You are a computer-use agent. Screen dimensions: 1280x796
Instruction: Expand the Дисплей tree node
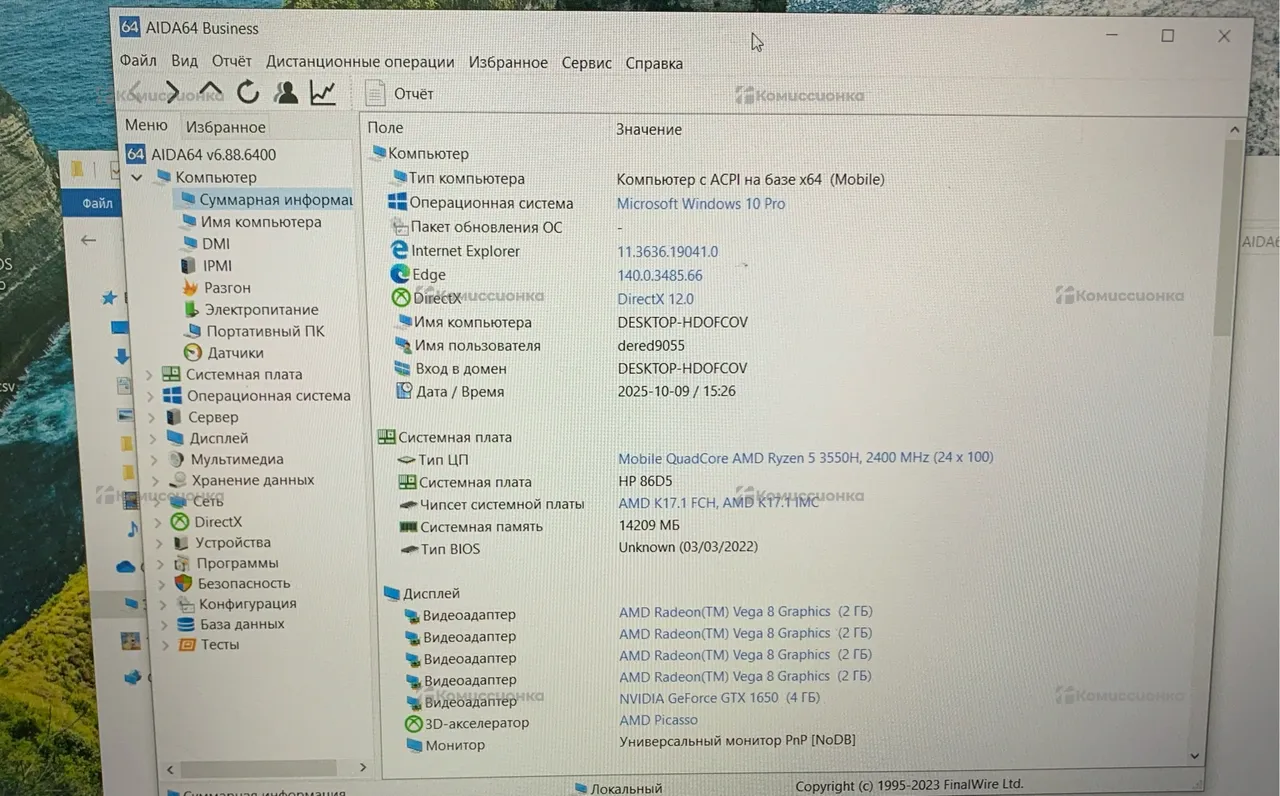coord(152,439)
